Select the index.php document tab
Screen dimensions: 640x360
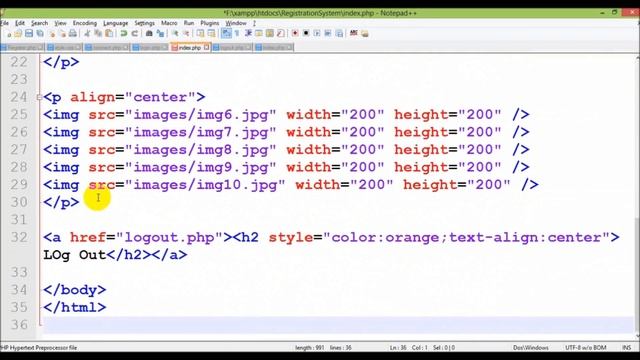(189, 48)
